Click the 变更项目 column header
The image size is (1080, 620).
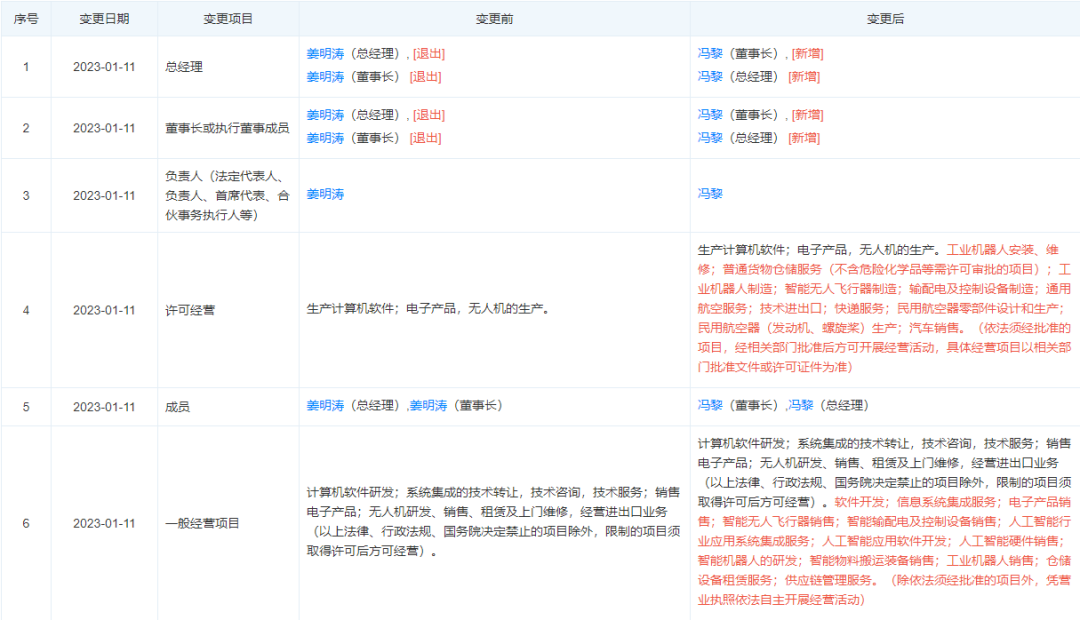[x=228, y=19]
